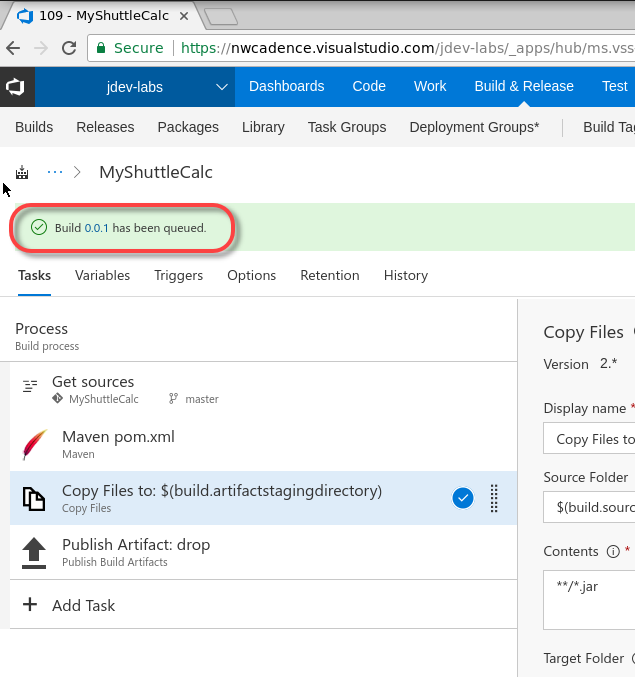Expand the breadcrumb ellipsis menu
The image size is (635, 677).
pyautogui.click(x=55, y=172)
